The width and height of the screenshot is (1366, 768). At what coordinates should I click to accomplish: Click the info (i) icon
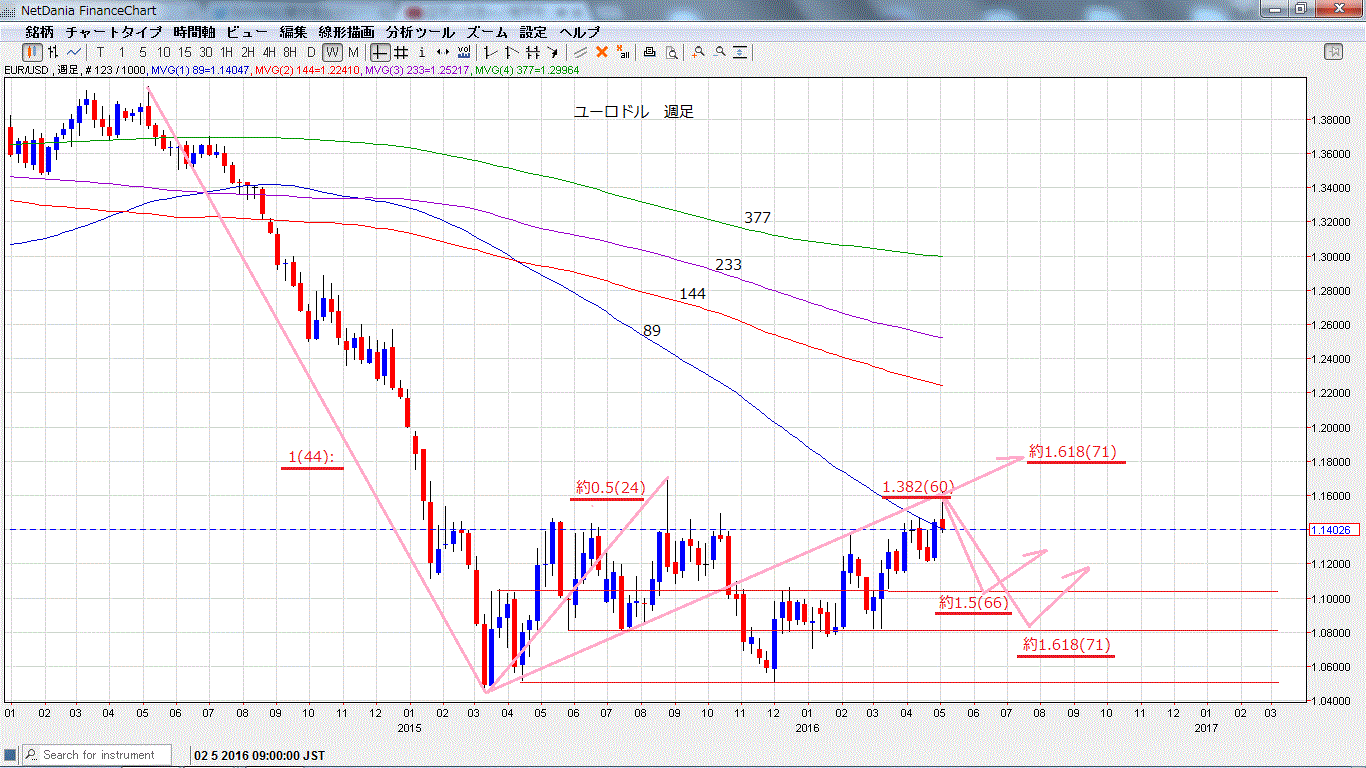pyautogui.click(x=422, y=51)
